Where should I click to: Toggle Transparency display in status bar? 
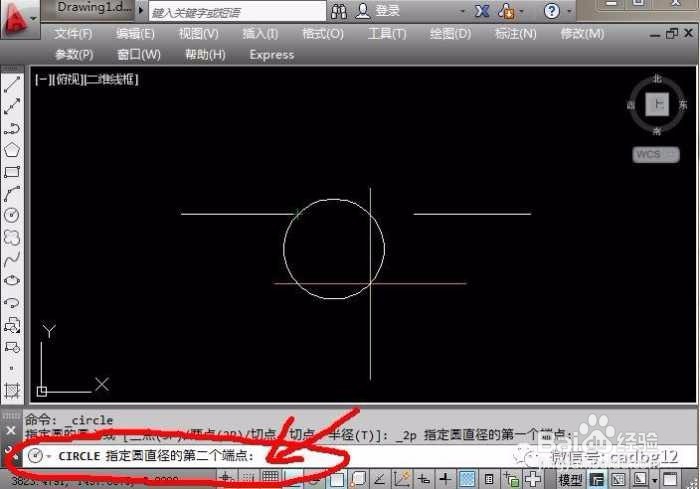click(467, 480)
